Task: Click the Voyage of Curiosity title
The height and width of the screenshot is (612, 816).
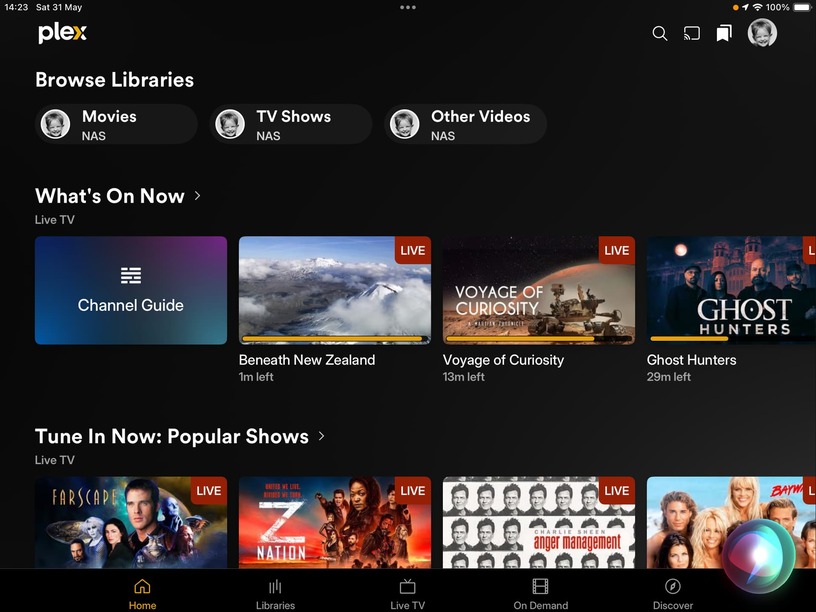Action: (503, 360)
